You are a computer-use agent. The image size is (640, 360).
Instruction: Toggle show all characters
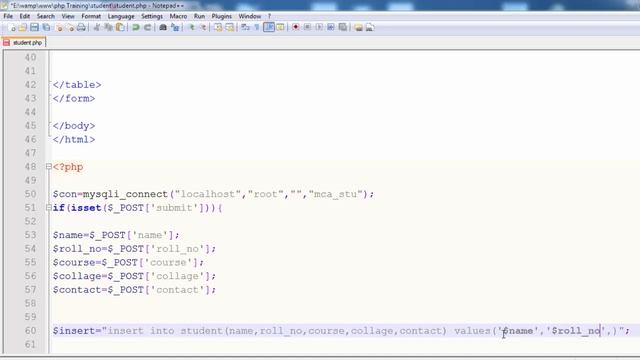(x=257, y=27)
